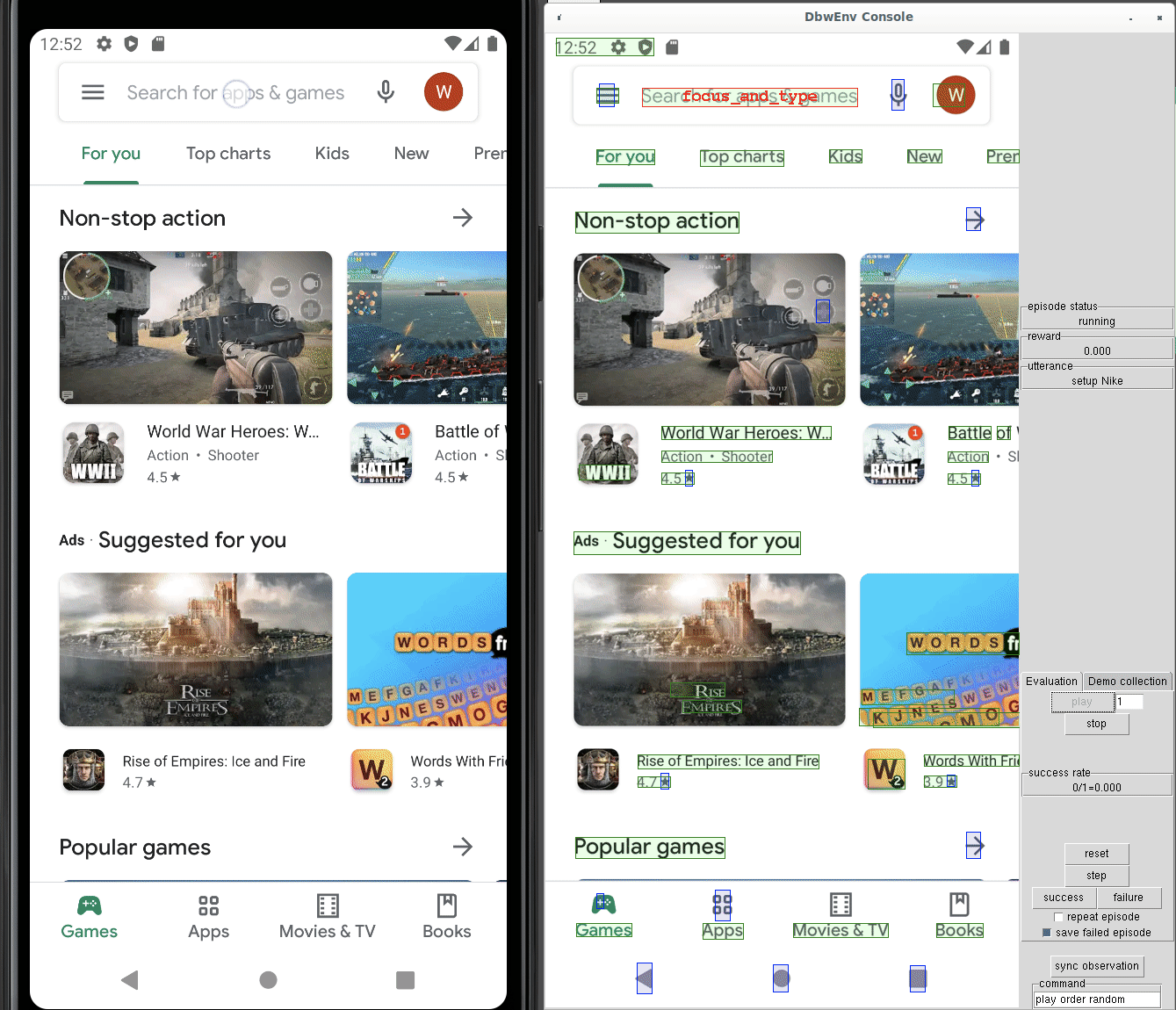
Task: Tap Popular games arrow in DbwEnv Console
Action: (974, 846)
